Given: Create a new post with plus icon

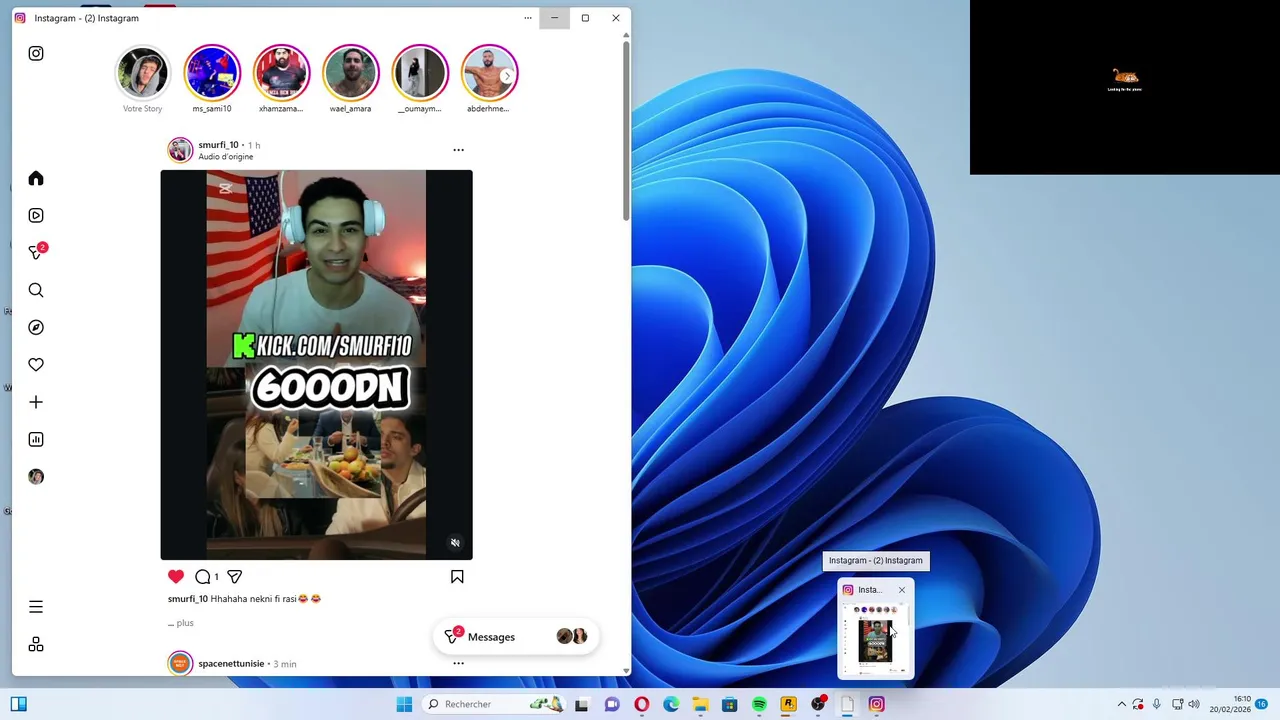Looking at the screenshot, I should [x=36, y=402].
